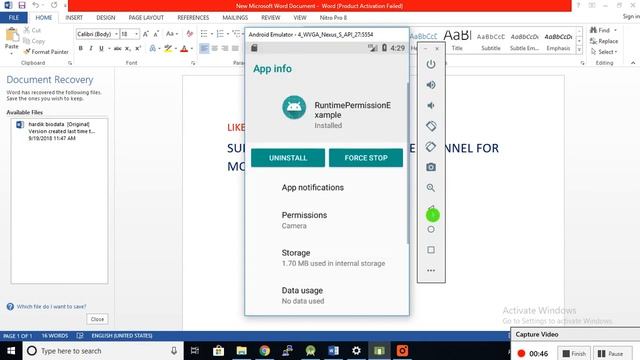Open the FILE tab
The width and height of the screenshot is (640, 360).
(13, 18)
